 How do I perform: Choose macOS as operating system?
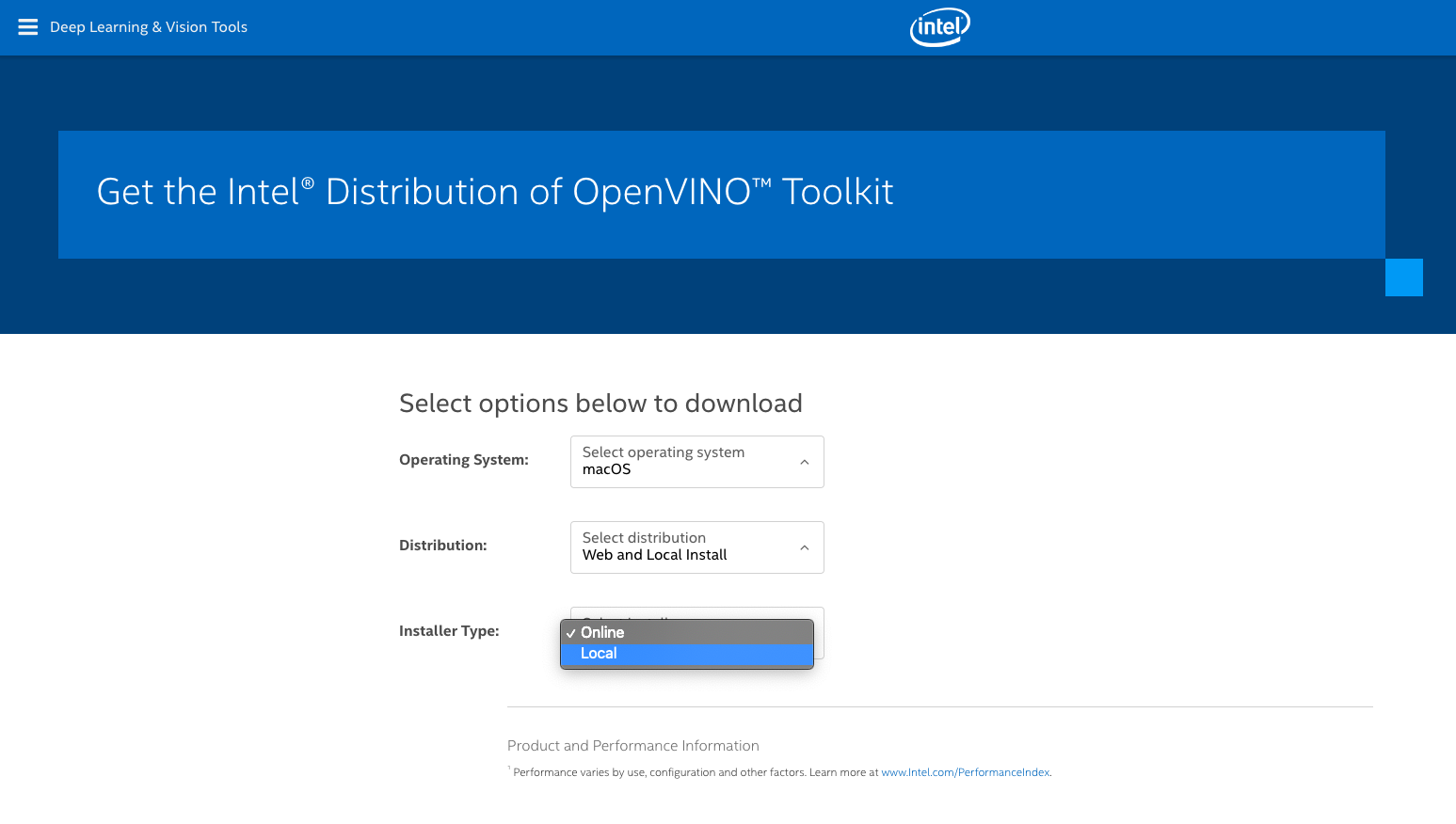click(606, 468)
